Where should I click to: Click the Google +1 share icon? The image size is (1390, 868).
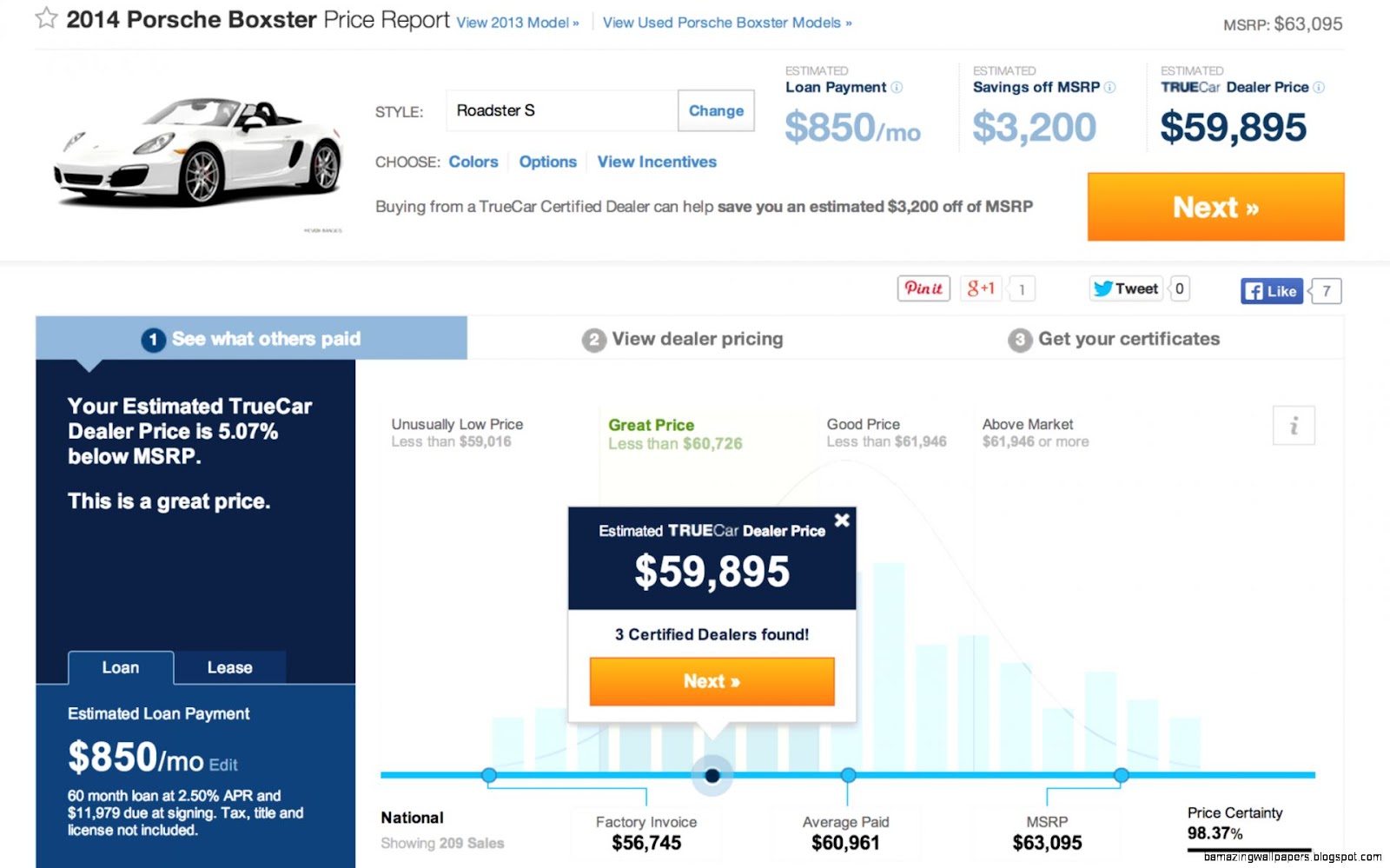click(x=981, y=288)
